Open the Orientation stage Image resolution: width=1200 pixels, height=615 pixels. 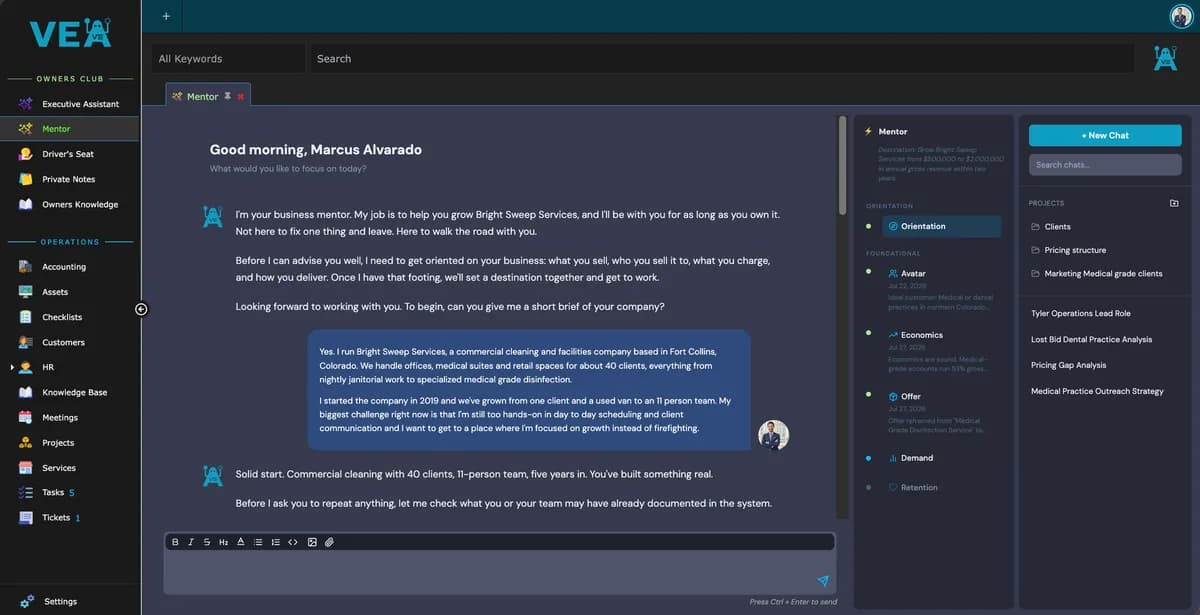click(x=942, y=226)
